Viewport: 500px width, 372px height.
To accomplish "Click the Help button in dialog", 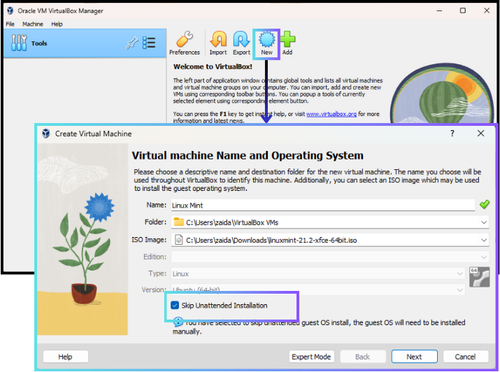I will tap(65, 357).
